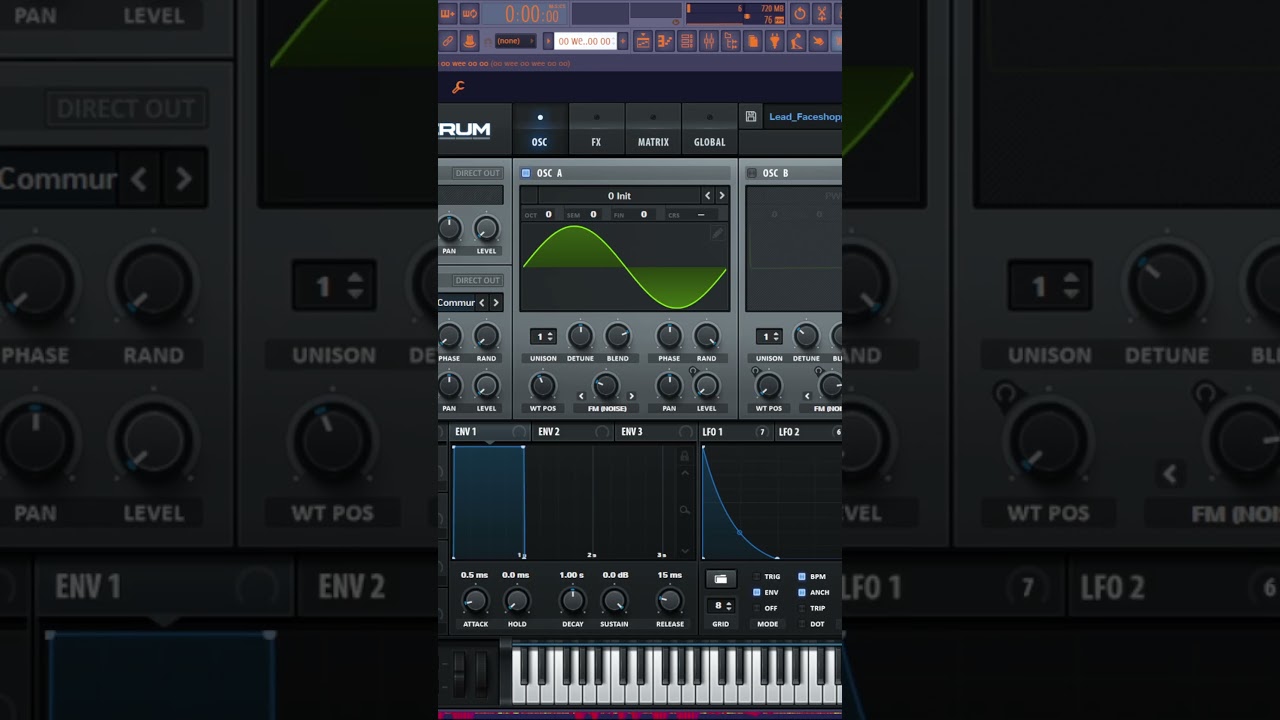Click the OSC A wavetable edit pencil

coord(717,233)
